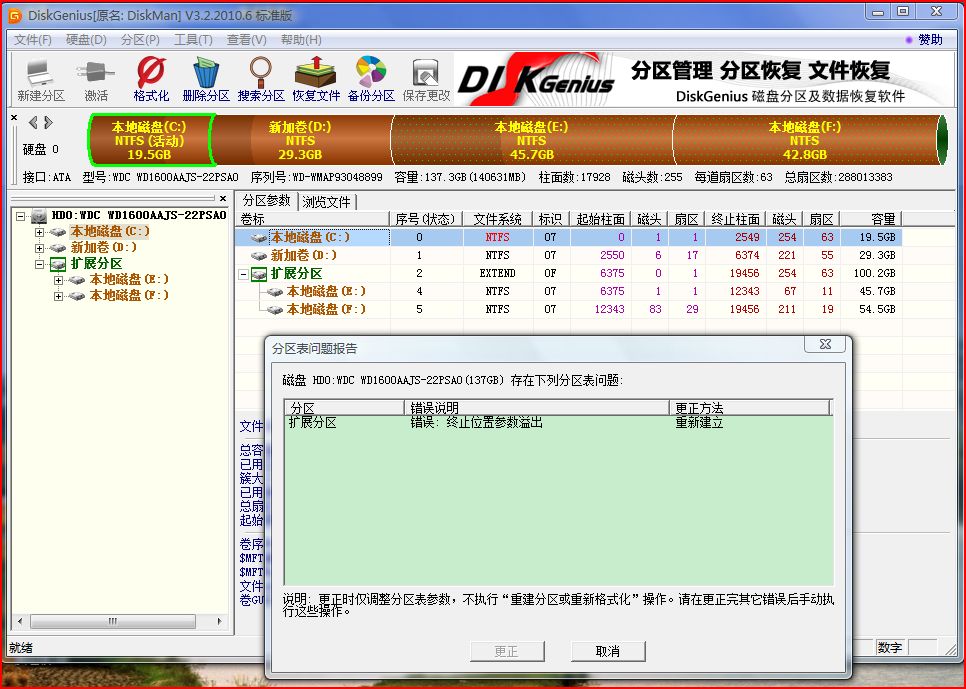Select 本地磁盘(F:) row in partition table
Image resolution: width=966 pixels, height=689 pixels.
[569, 309]
